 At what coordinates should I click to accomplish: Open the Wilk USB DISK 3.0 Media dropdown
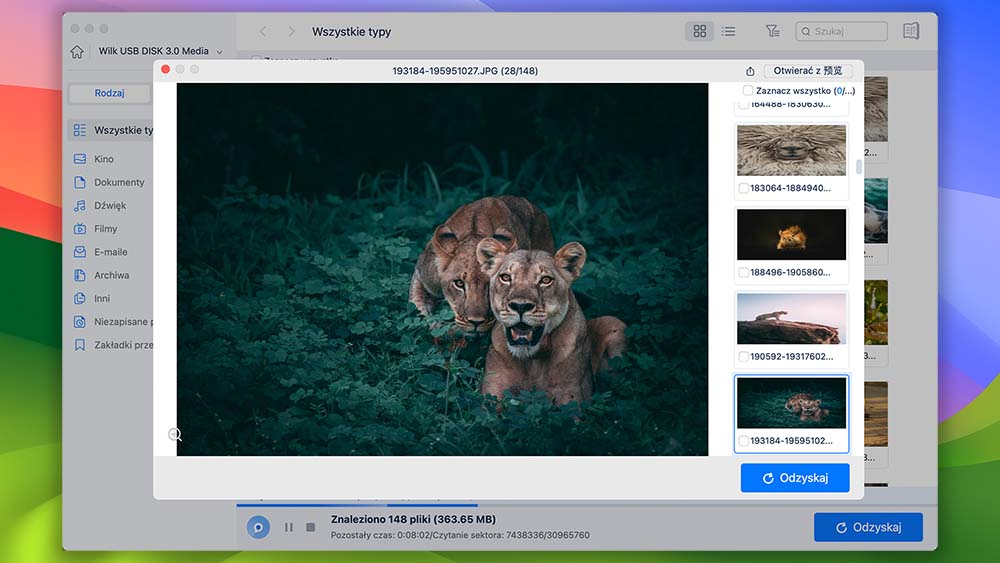coord(160,51)
